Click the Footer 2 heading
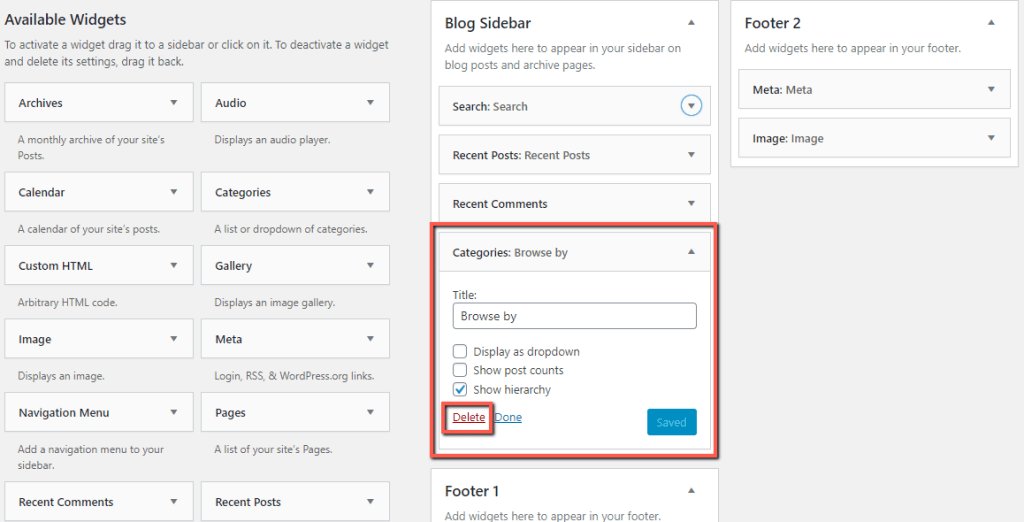The width and height of the screenshot is (1024, 522). tap(773, 23)
